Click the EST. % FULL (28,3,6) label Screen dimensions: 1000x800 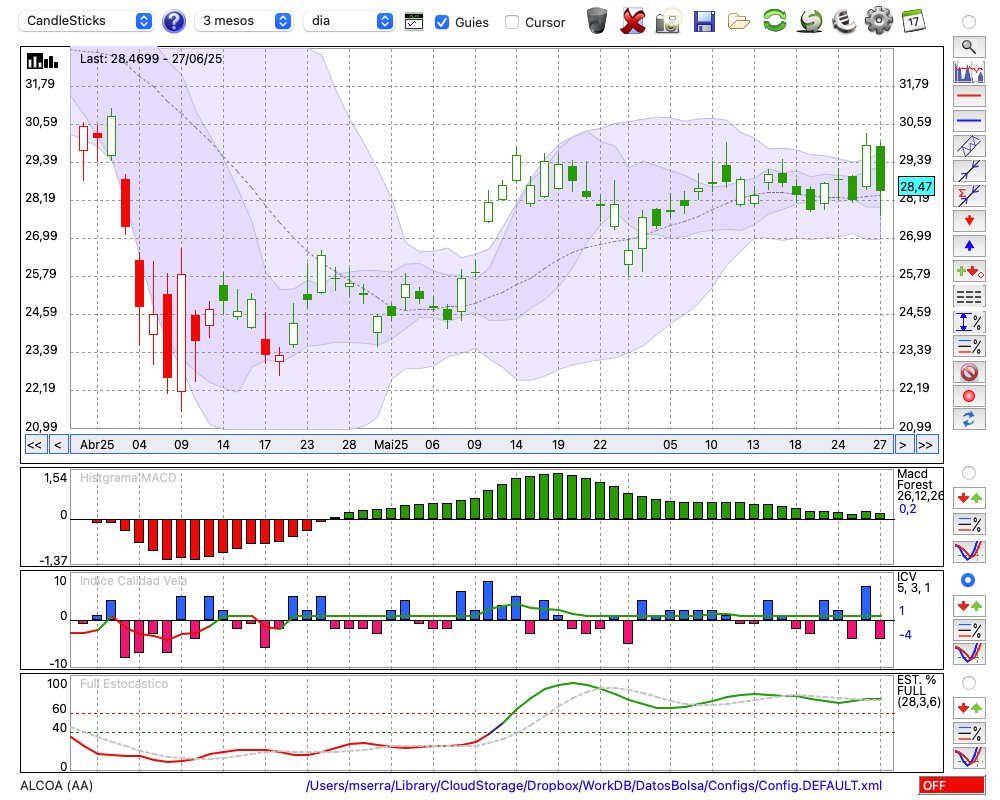[918, 691]
